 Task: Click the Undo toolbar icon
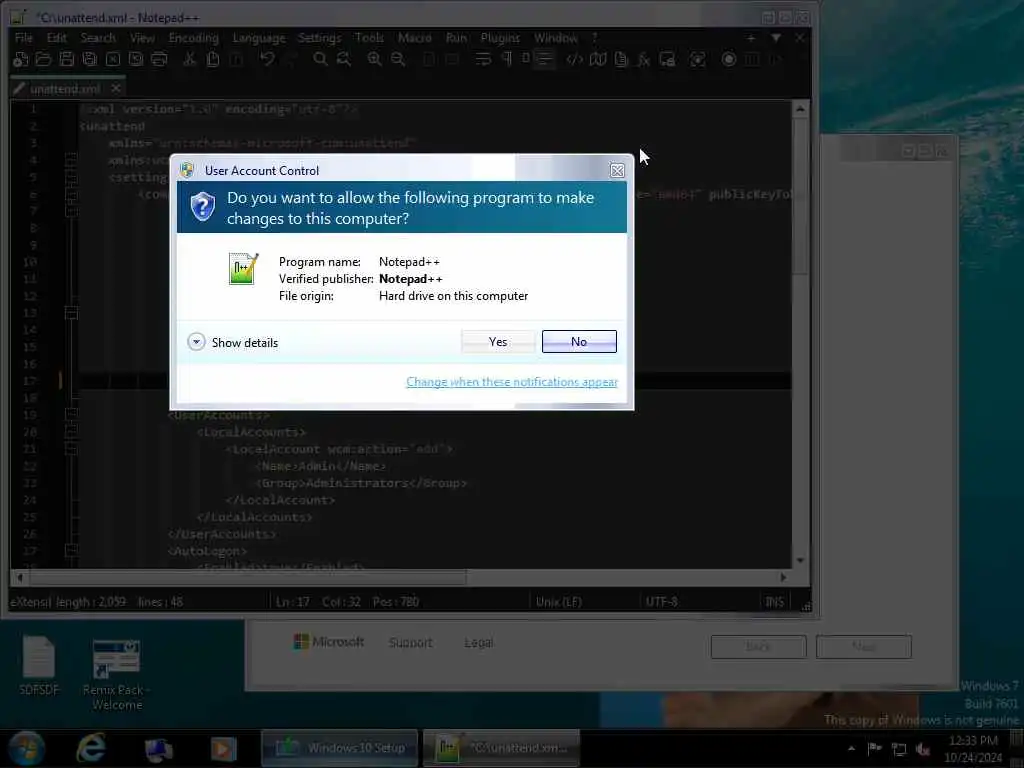click(267, 59)
